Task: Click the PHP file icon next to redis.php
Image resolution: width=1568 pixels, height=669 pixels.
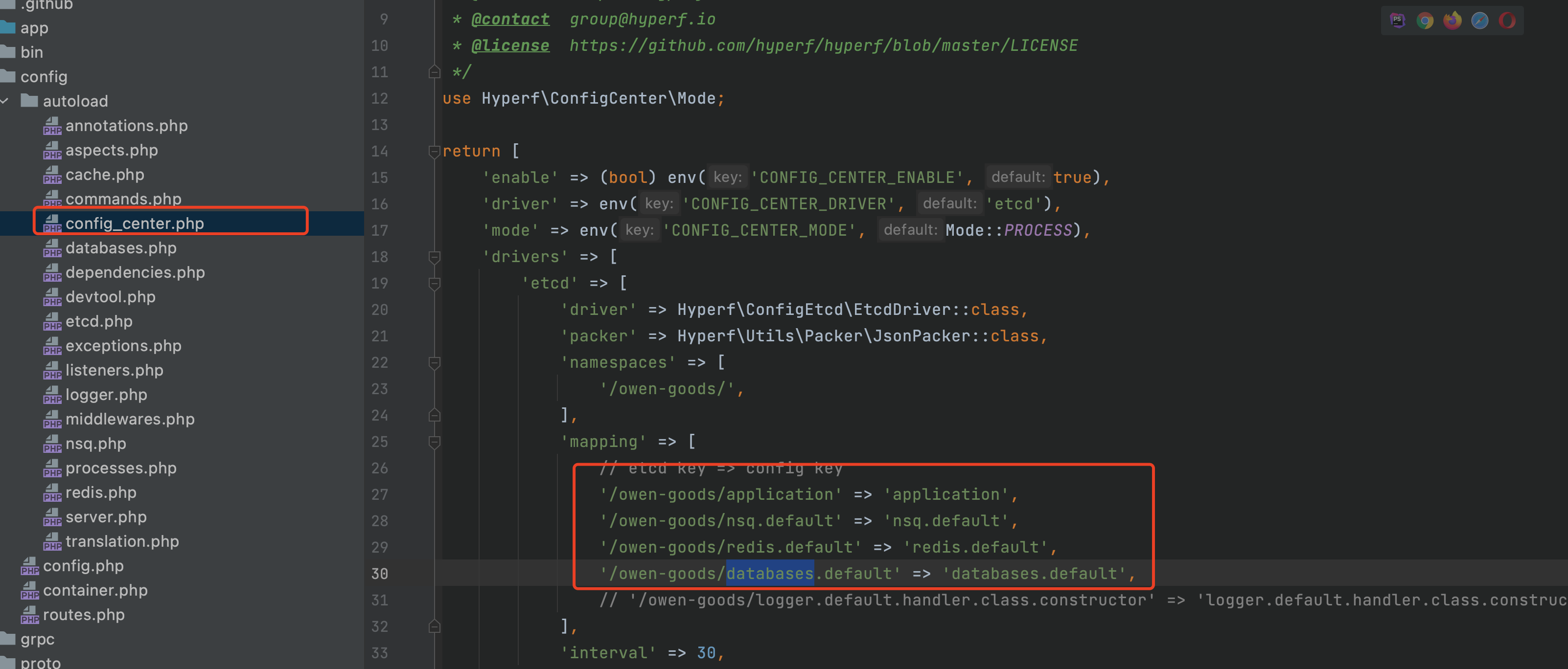Action: [52, 492]
